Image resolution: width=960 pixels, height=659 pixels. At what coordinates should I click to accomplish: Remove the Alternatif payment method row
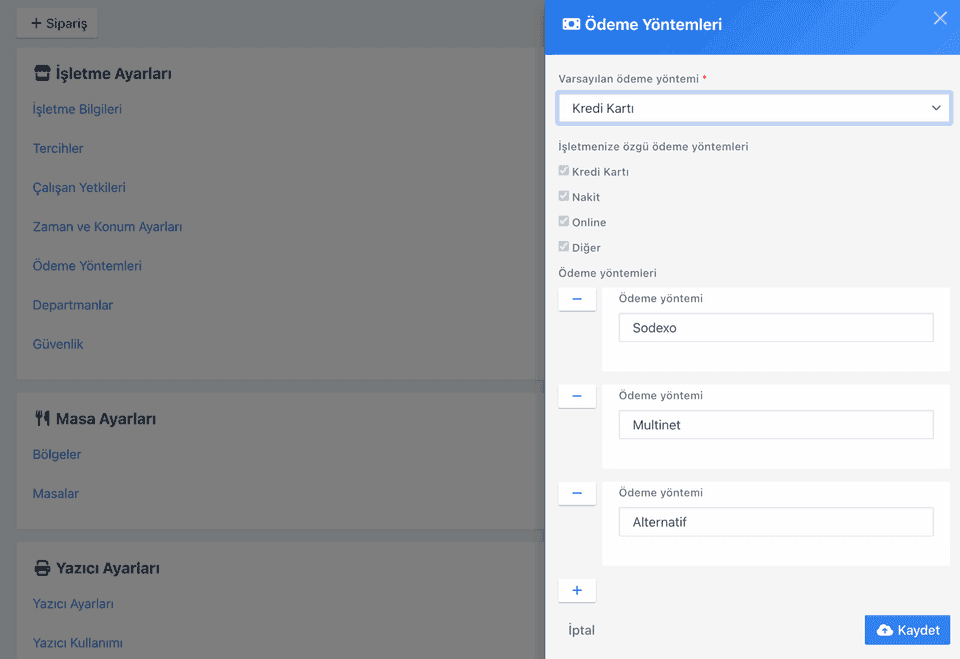click(x=577, y=493)
